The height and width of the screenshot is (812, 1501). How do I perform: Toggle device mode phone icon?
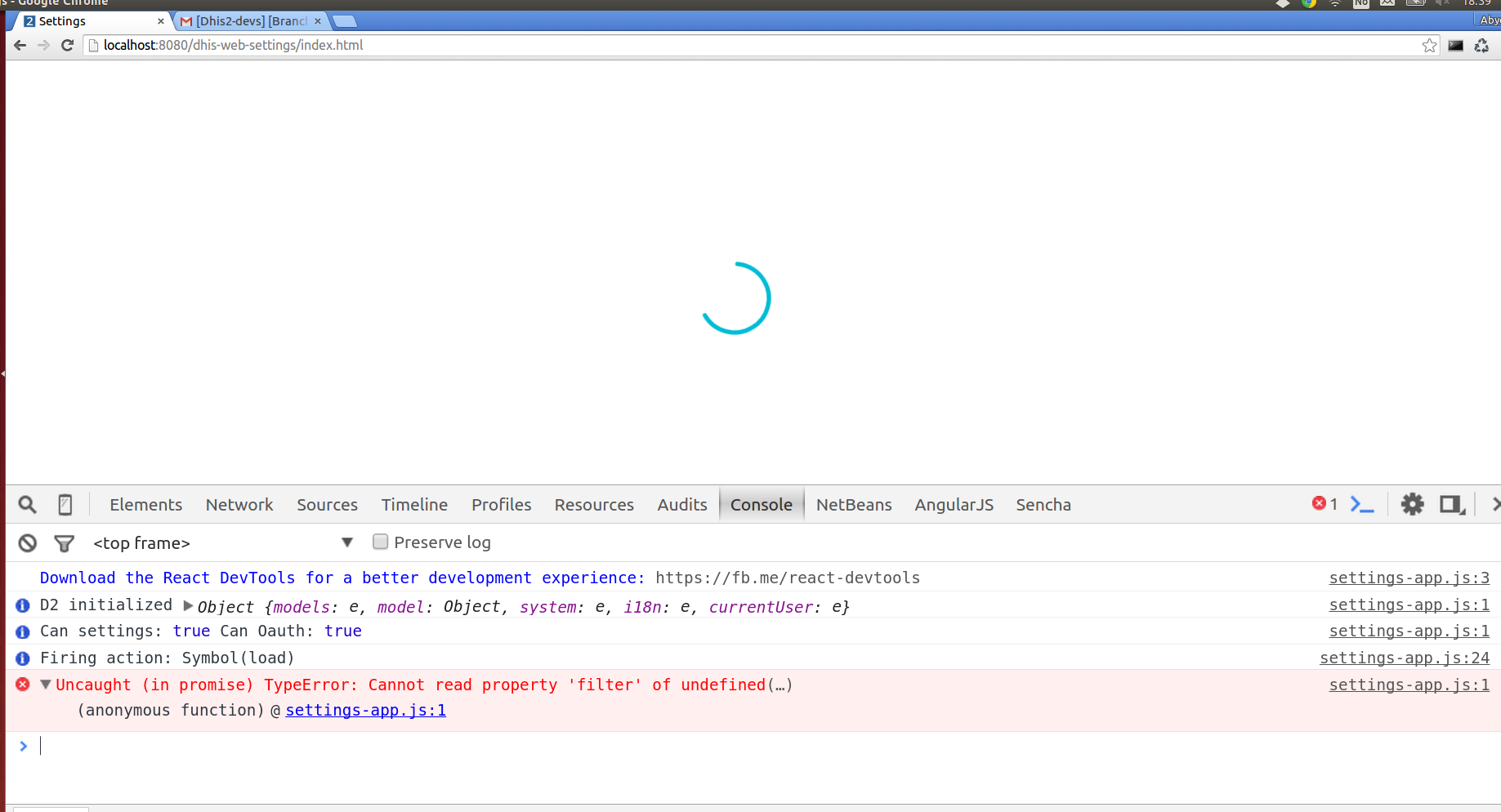click(x=65, y=505)
